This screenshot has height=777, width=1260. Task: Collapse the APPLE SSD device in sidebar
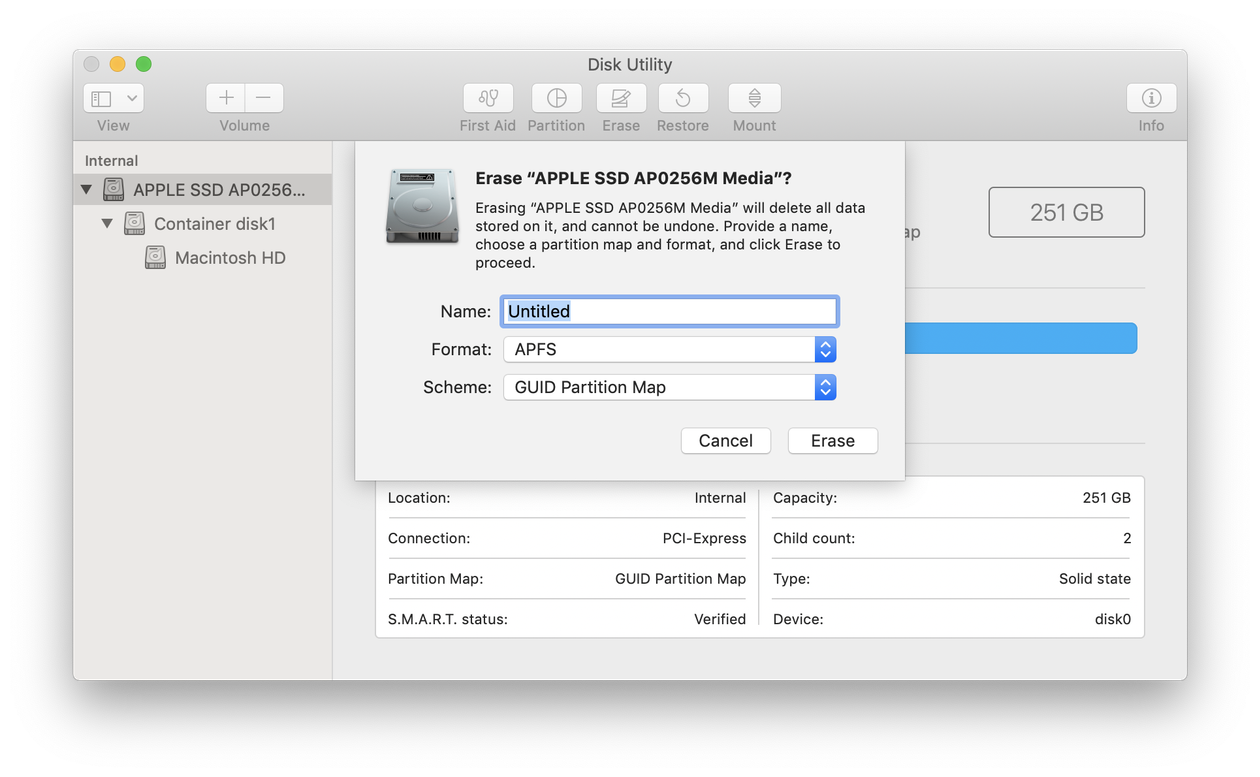pyautogui.click(x=86, y=188)
